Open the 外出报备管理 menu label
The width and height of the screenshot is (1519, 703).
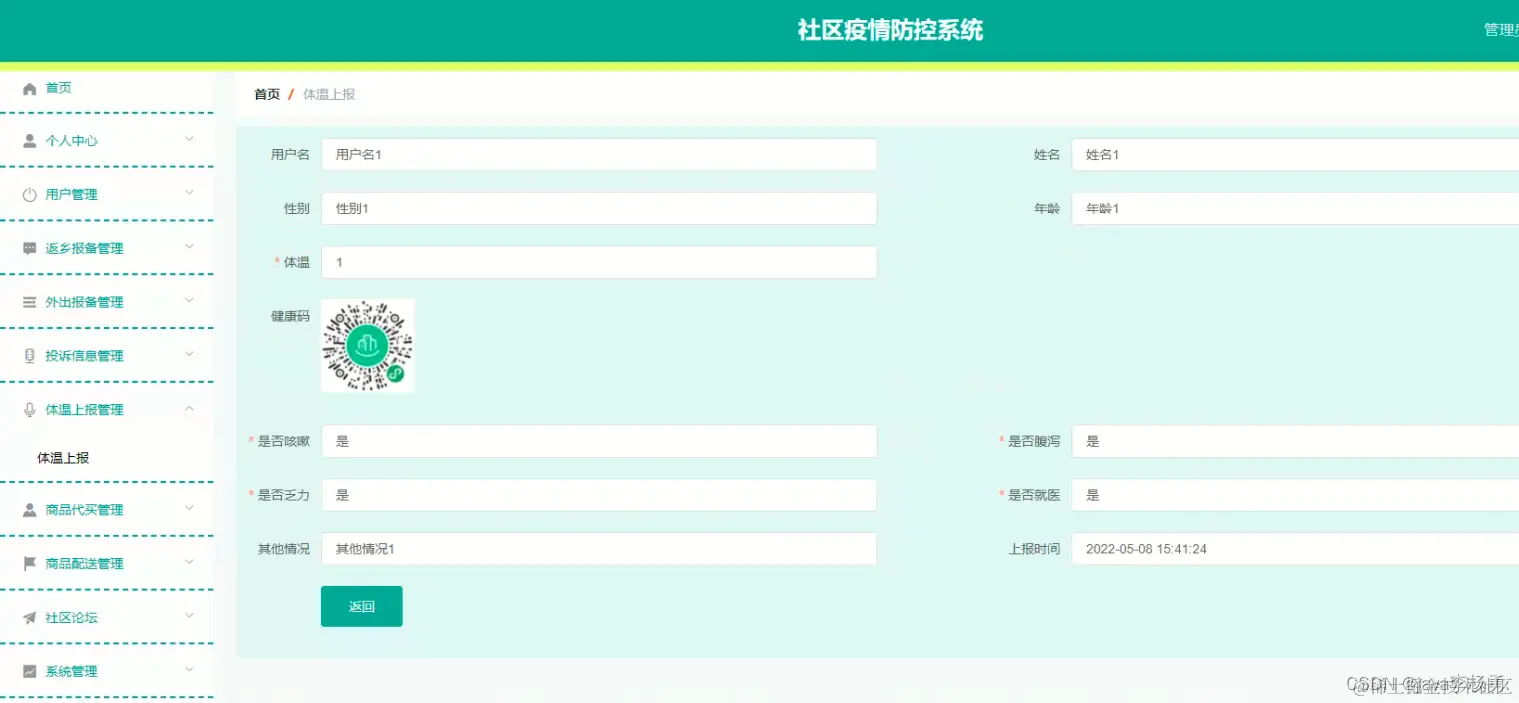(85, 303)
